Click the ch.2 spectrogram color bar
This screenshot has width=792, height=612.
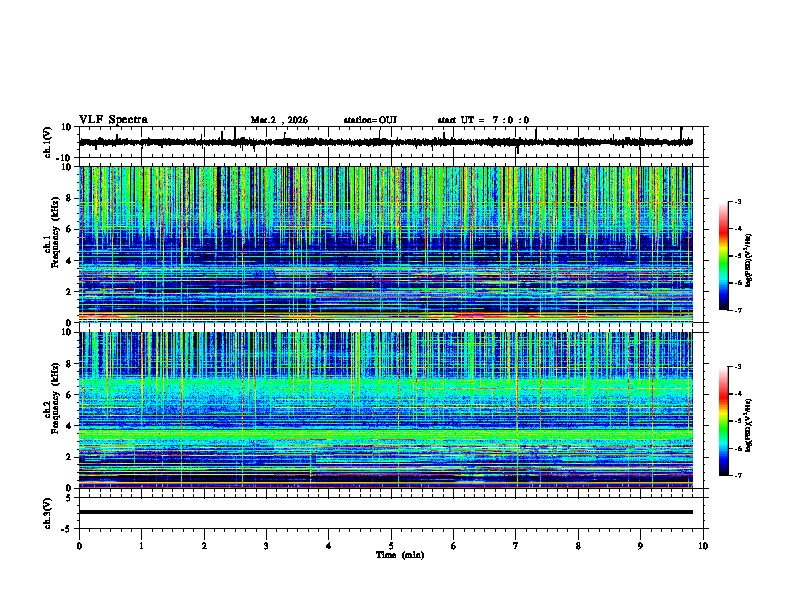click(x=723, y=421)
